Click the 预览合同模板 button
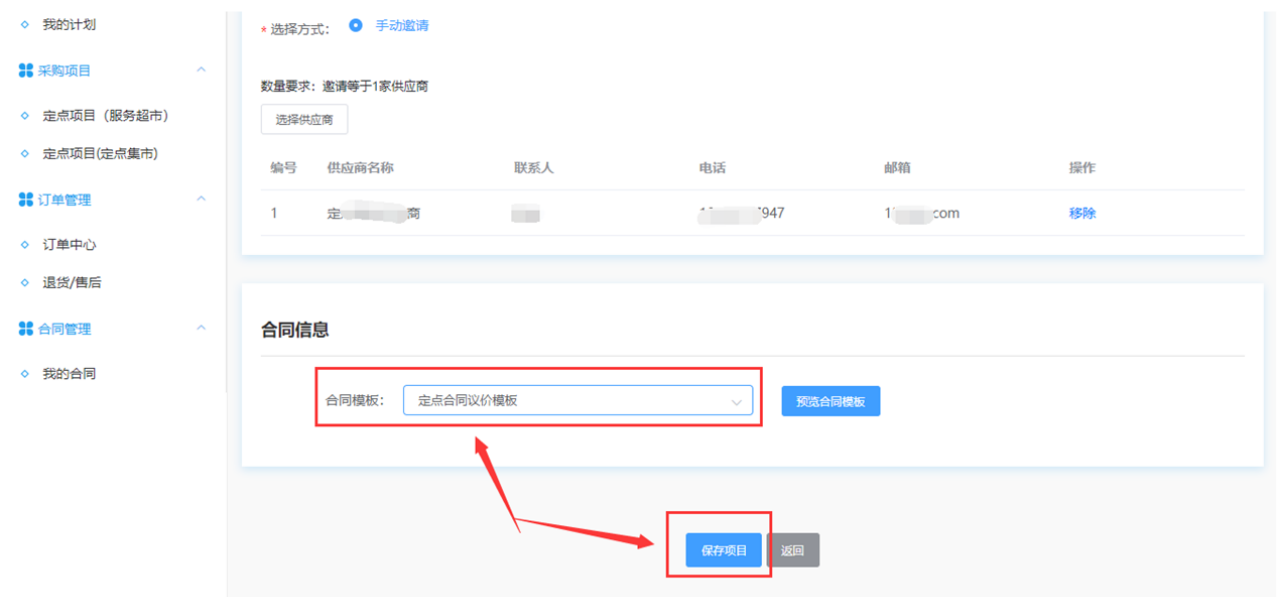 [x=830, y=402]
